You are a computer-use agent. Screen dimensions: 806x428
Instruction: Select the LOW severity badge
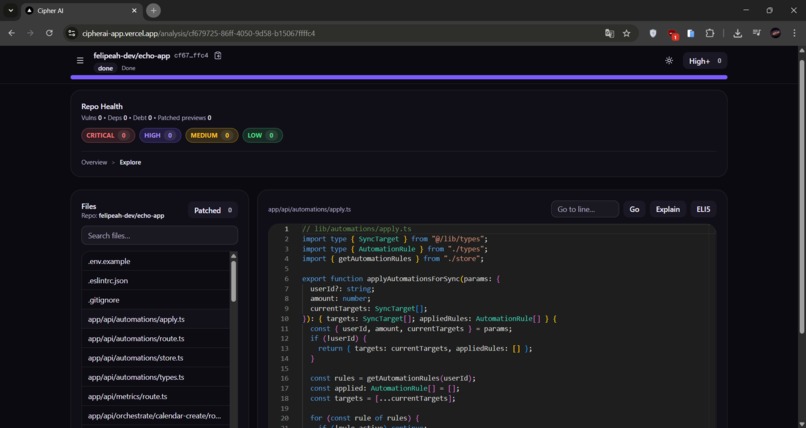[262, 135]
